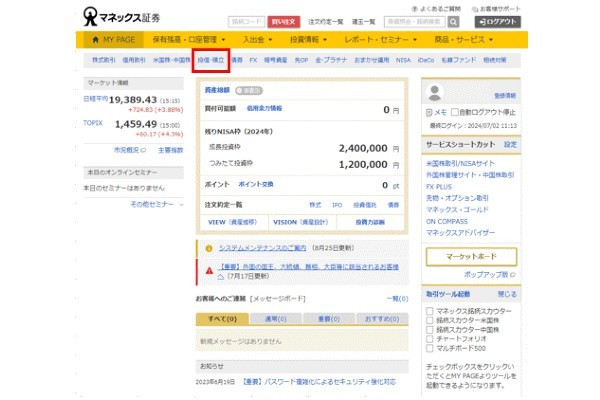The image size is (600, 400).
Task: Open システムメンテナンスのご案内 notice
Action: click(x=262, y=248)
